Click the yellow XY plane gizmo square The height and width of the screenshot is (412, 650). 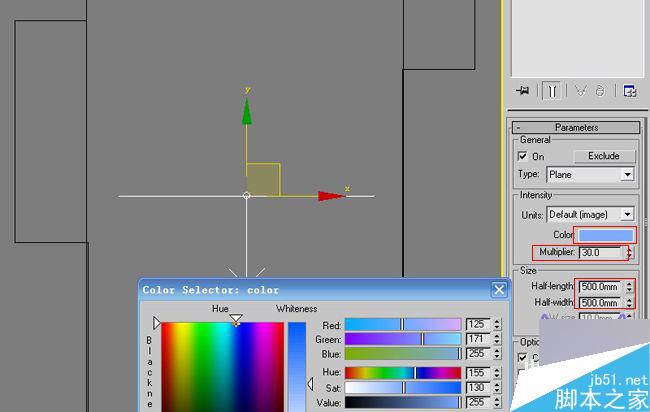click(263, 179)
